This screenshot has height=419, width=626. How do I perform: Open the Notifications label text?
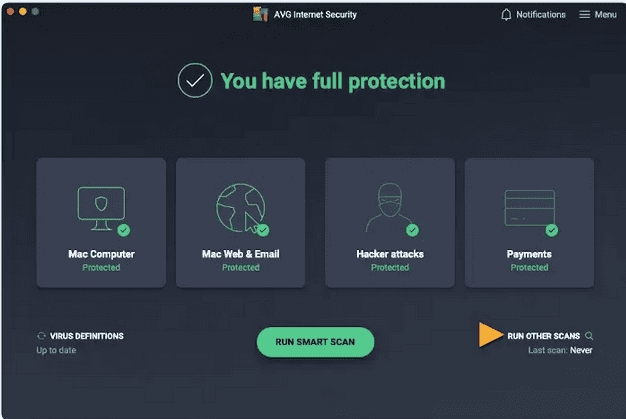(x=541, y=14)
